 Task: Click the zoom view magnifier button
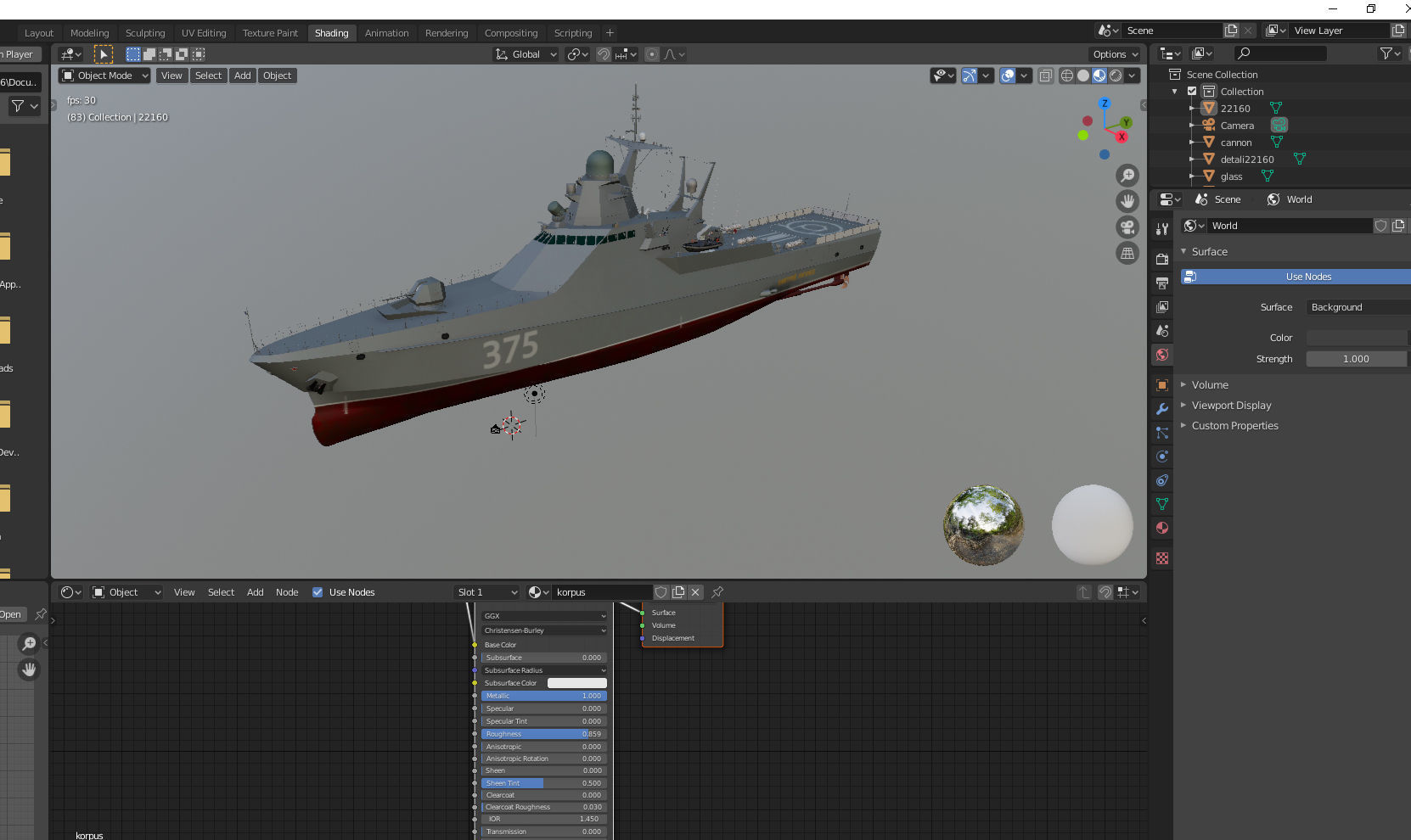1127,176
